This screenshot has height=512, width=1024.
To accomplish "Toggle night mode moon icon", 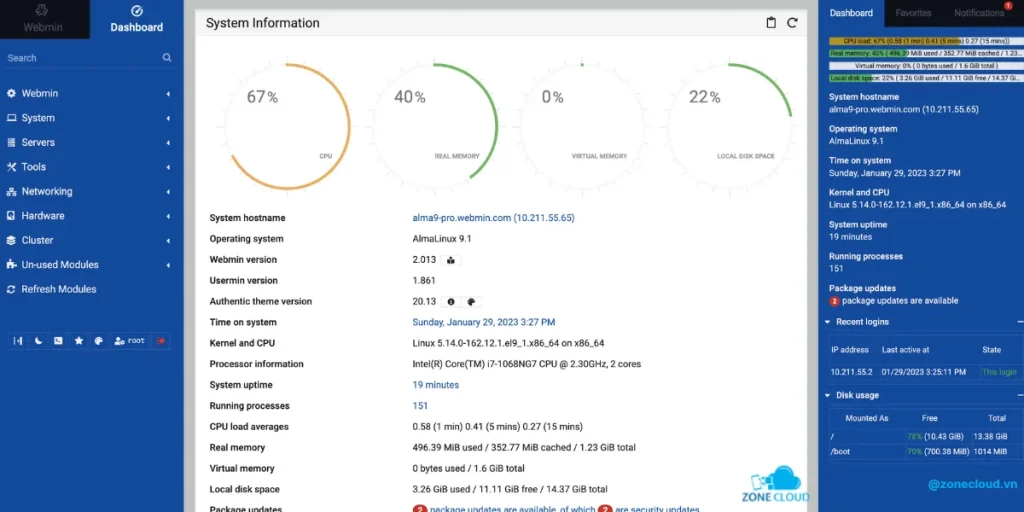I will tap(39, 341).
